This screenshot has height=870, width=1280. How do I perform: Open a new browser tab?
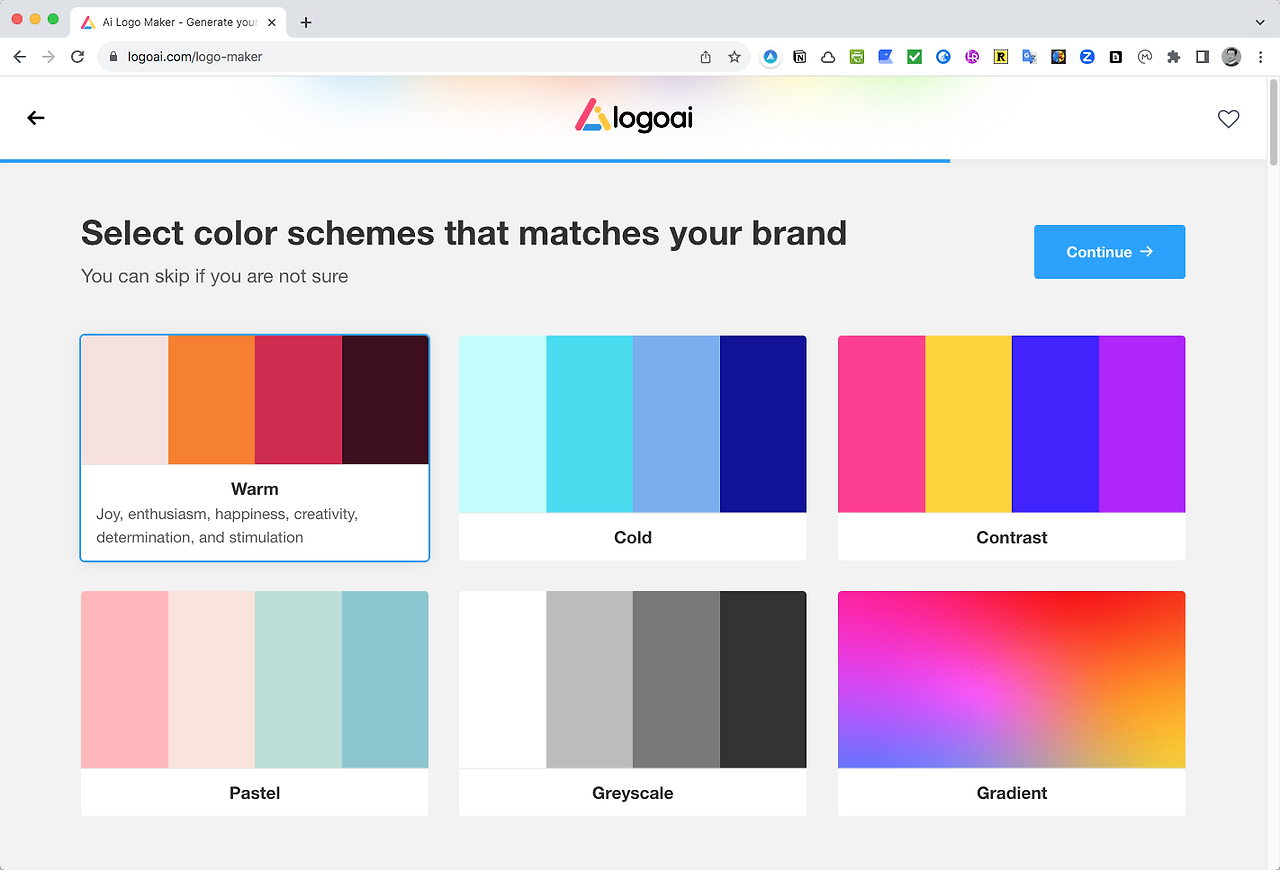tap(306, 22)
